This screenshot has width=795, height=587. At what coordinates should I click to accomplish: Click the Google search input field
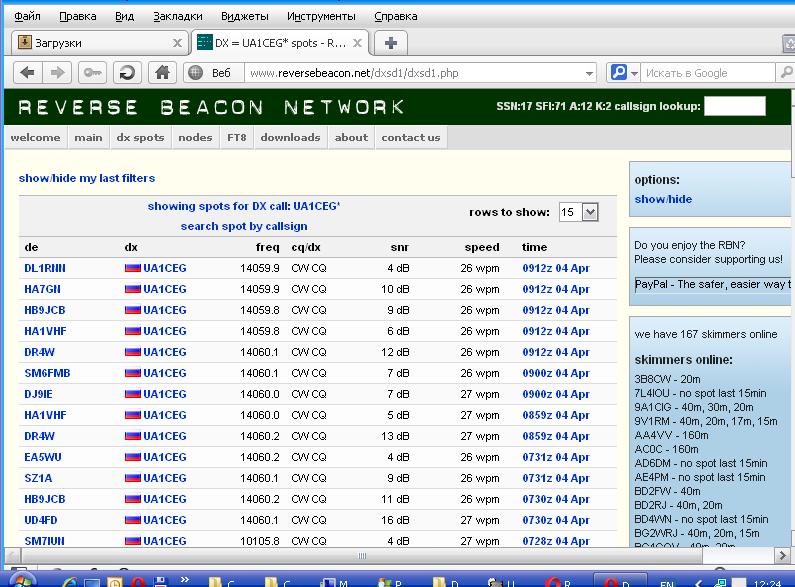pyautogui.click(x=707, y=73)
